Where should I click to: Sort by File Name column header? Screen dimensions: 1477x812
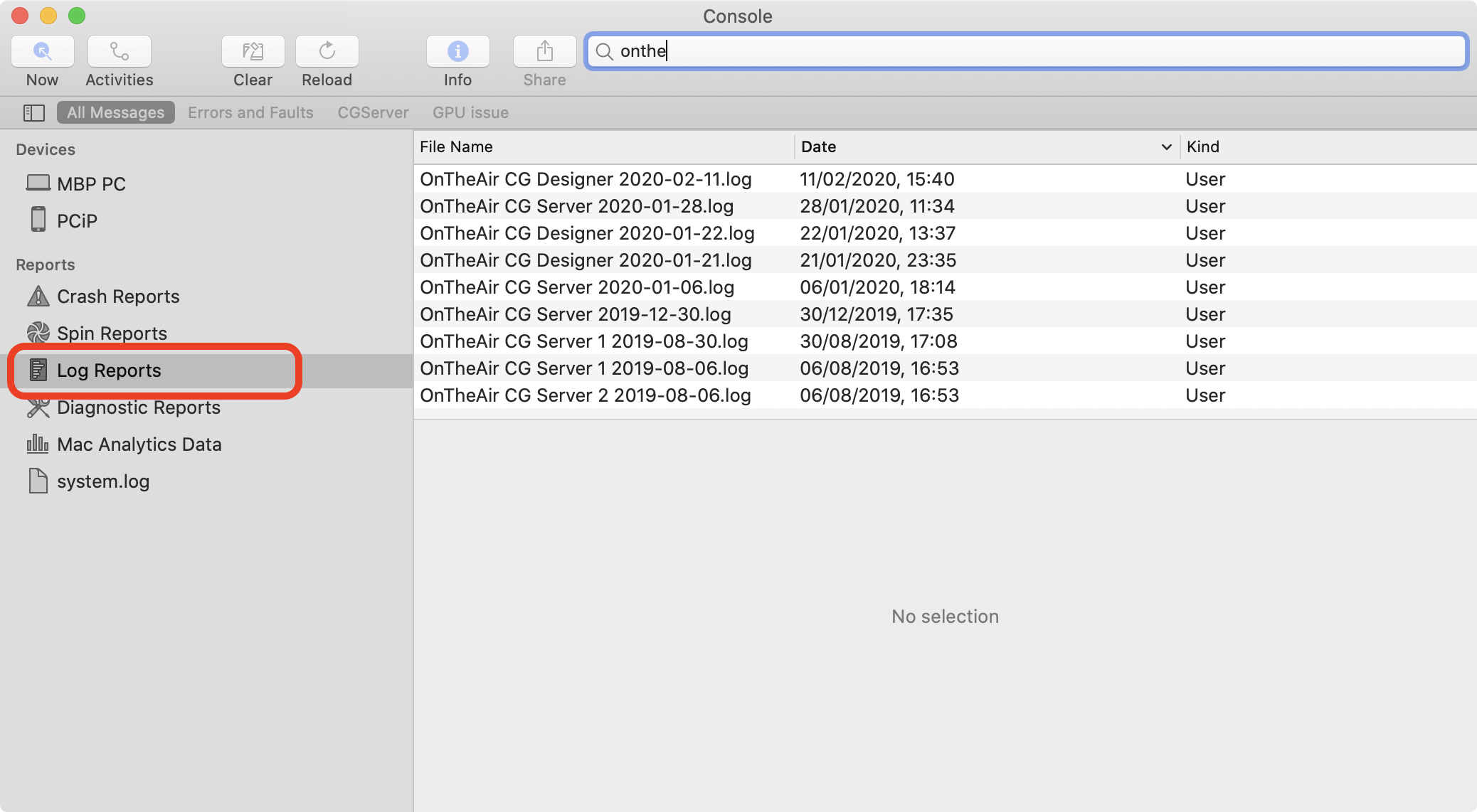point(603,146)
